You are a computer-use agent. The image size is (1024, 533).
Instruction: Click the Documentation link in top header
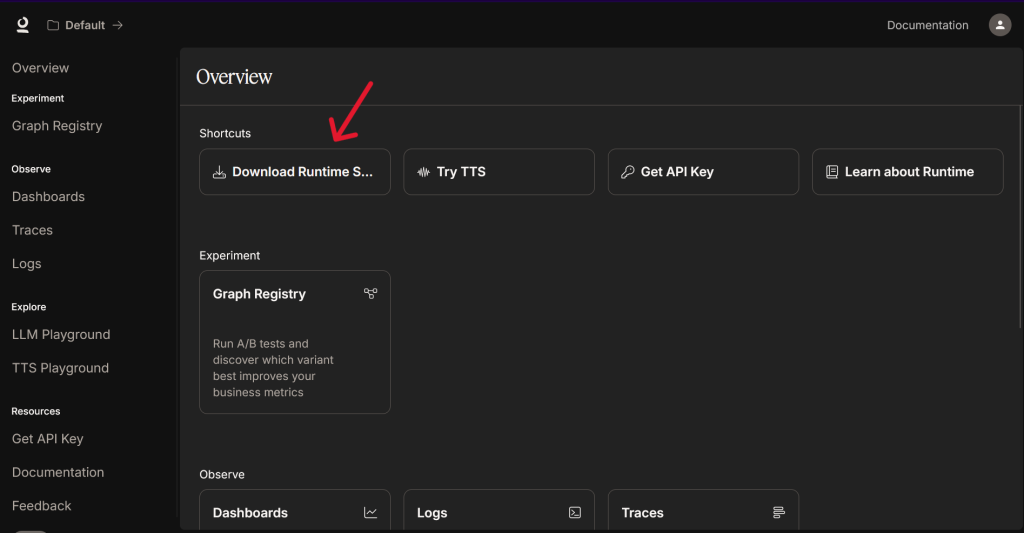pyautogui.click(x=927, y=25)
